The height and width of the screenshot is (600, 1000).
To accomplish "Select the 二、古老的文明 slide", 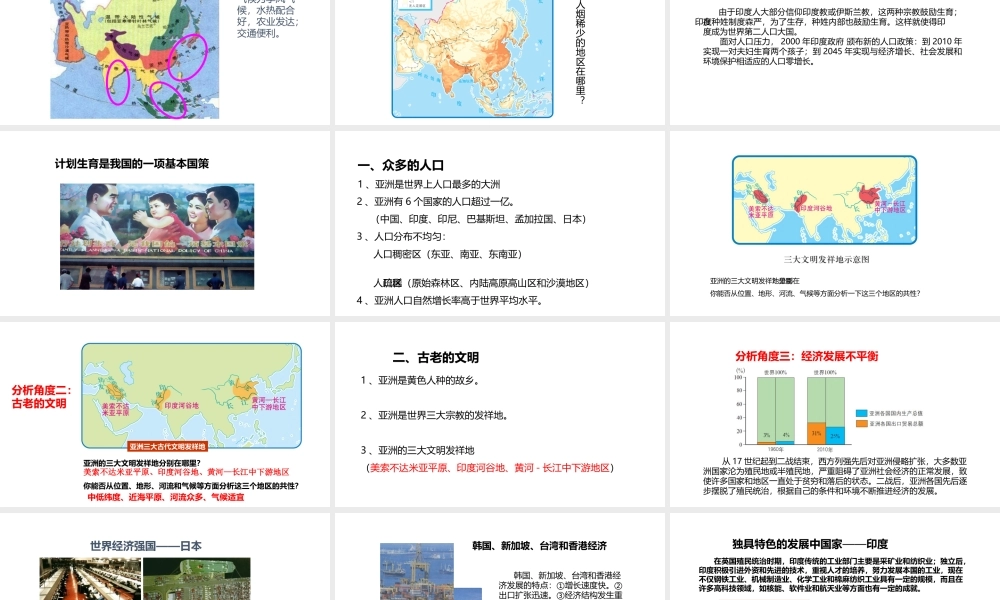I will point(500,414).
